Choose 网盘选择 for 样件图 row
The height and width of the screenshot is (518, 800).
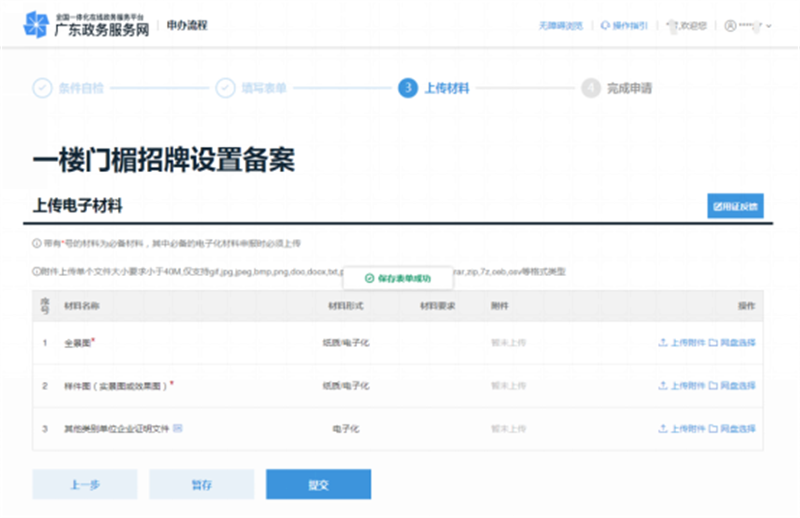pos(732,385)
